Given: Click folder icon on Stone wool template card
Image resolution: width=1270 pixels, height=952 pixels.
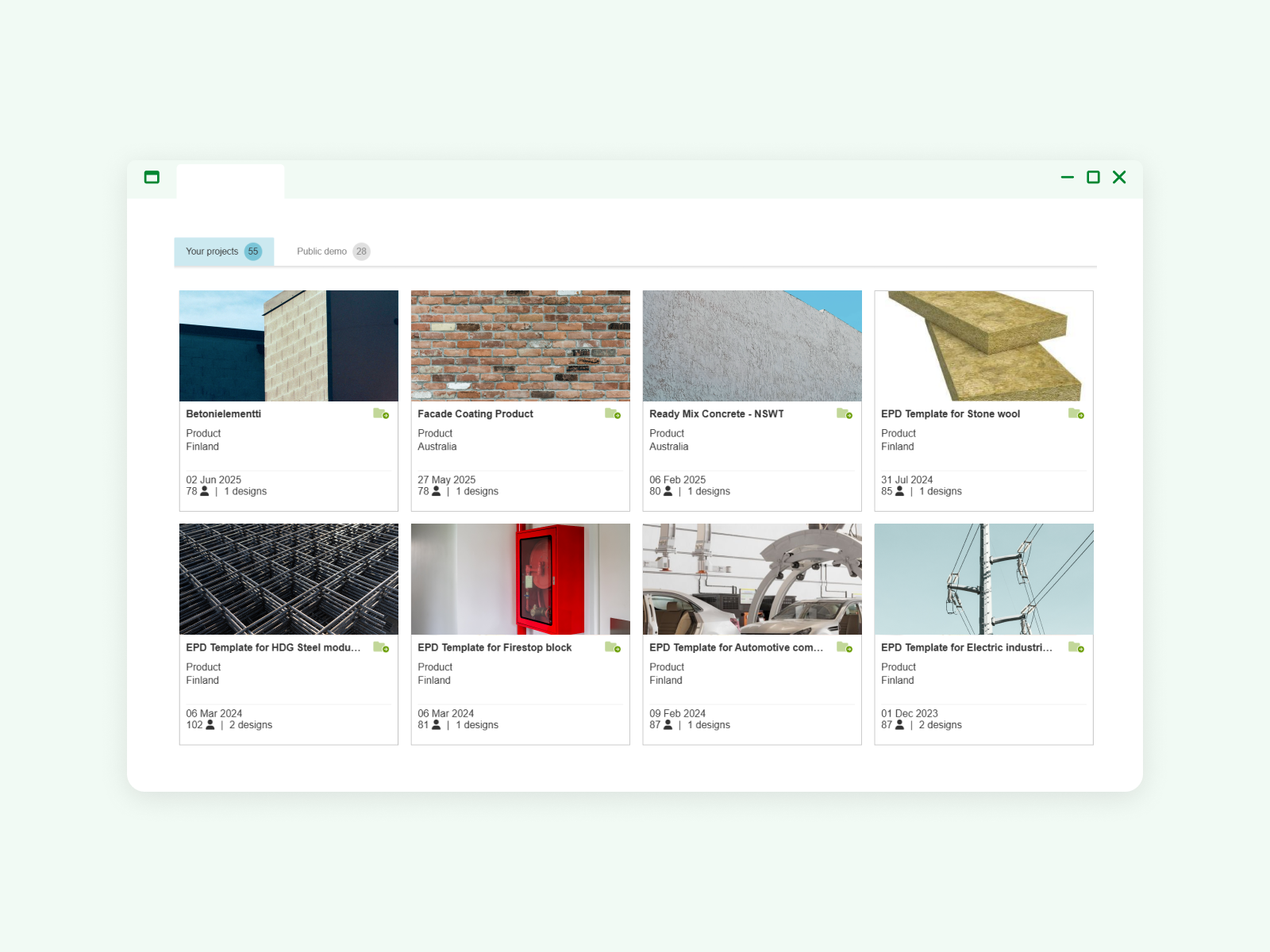Looking at the screenshot, I should (1076, 413).
